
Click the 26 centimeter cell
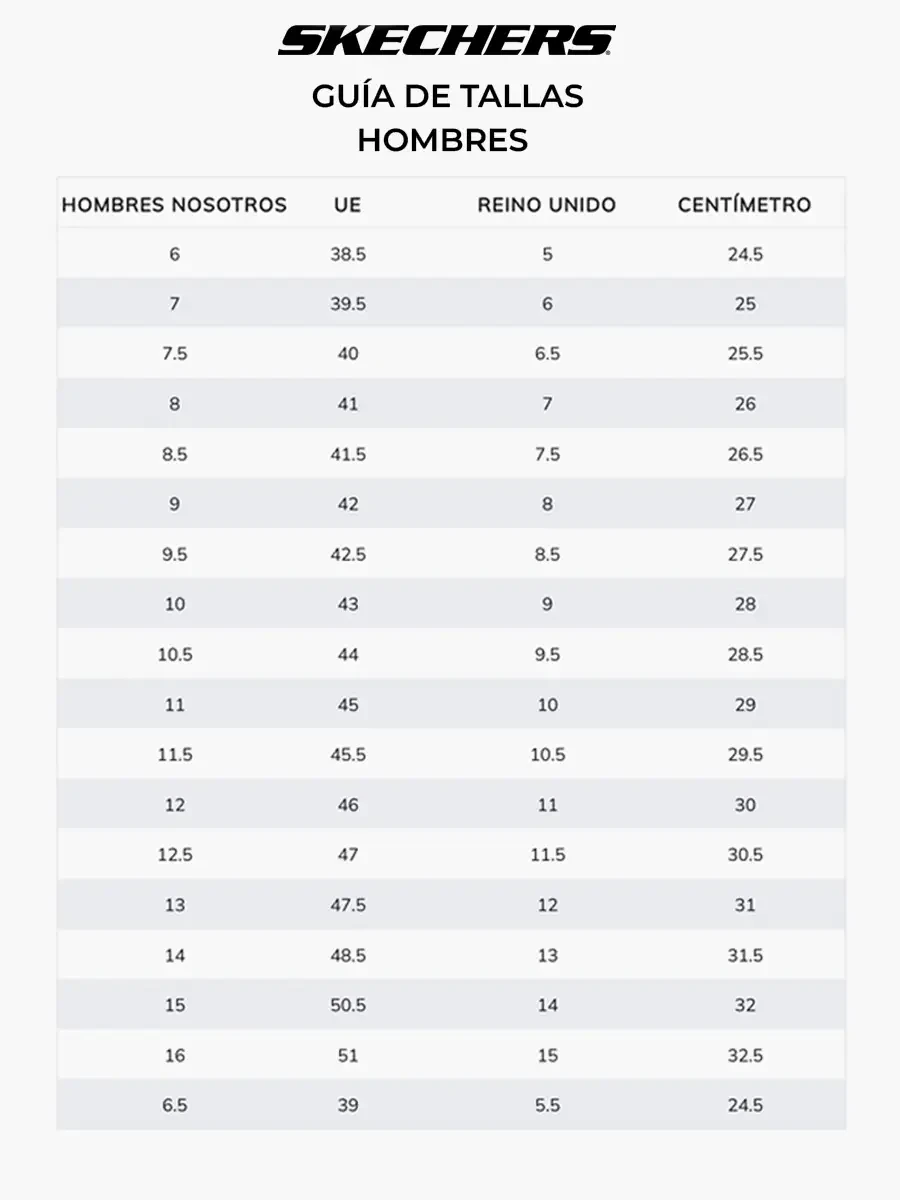click(x=745, y=404)
